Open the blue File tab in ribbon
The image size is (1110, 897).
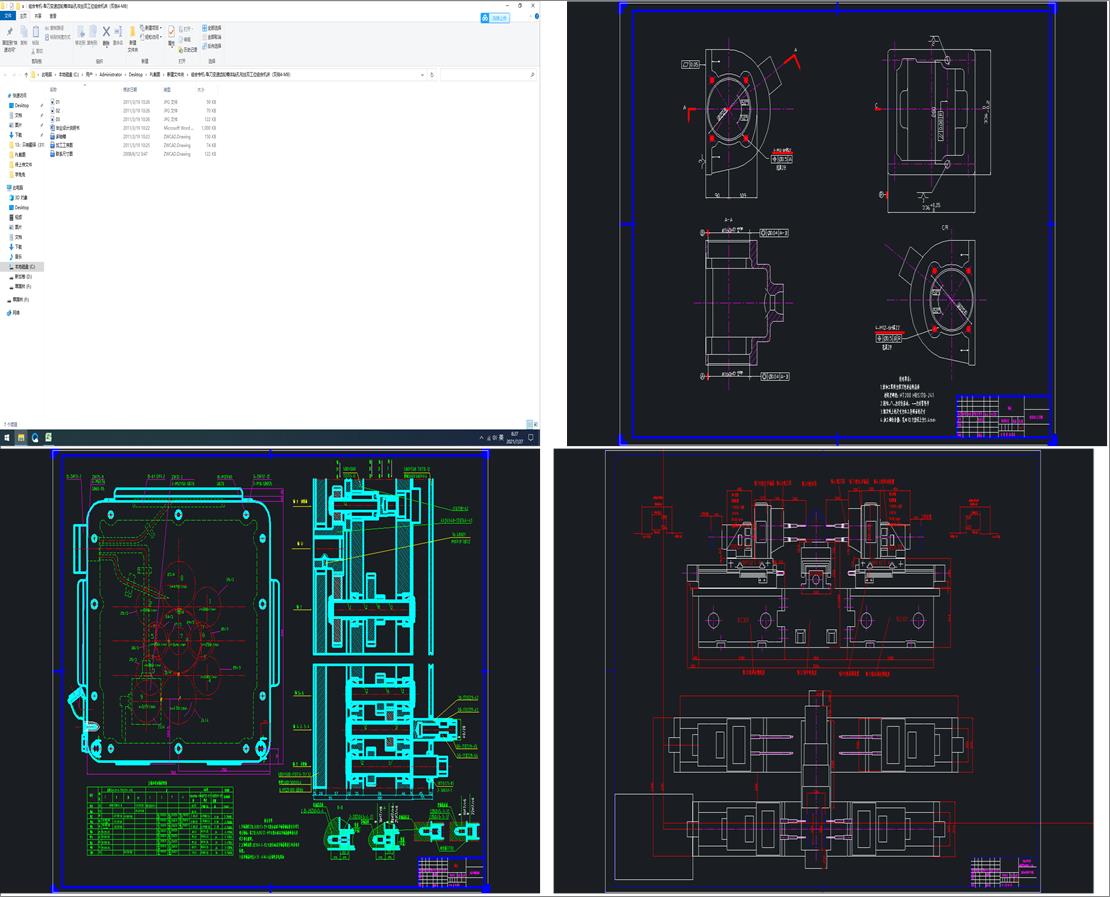pyautogui.click(x=9, y=16)
